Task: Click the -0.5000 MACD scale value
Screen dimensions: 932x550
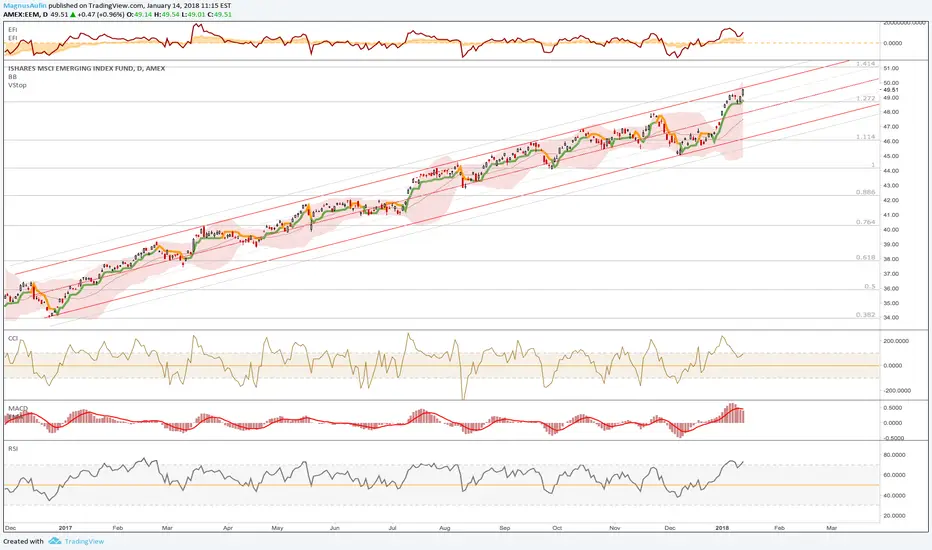Action: (893, 438)
